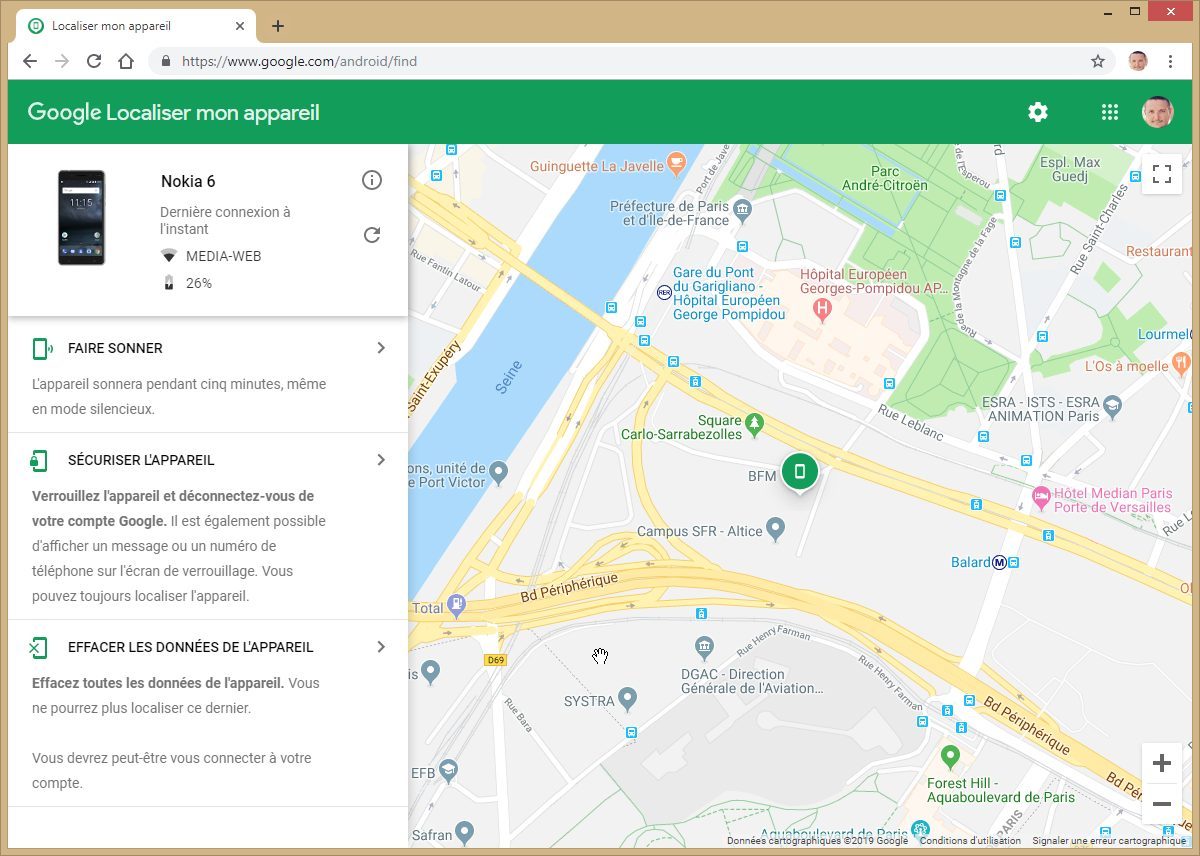
Task: Click the Google Localiser mon appareil logo
Action: click(174, 112)
